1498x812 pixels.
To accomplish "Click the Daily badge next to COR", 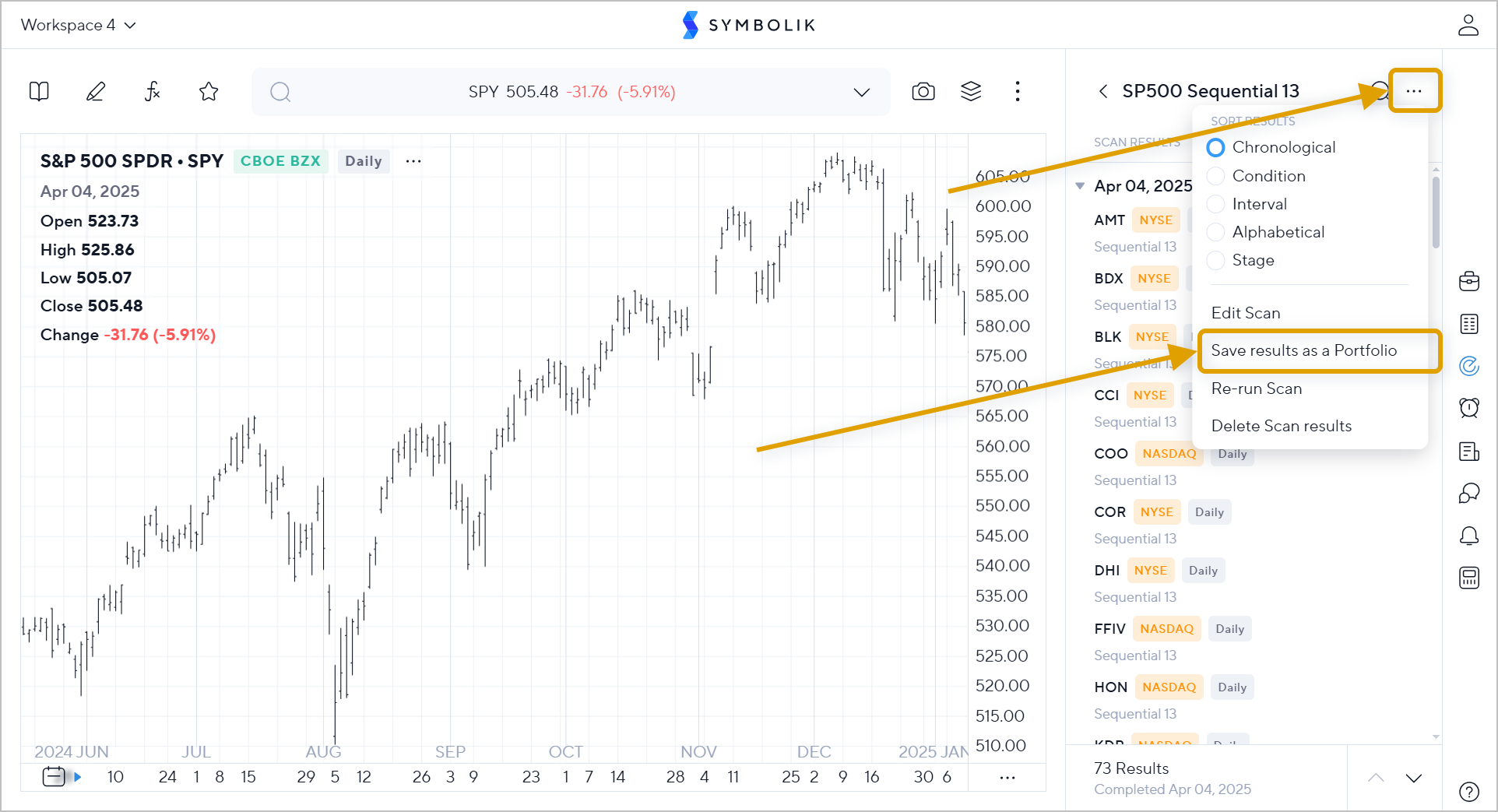I will (1210, 512).
